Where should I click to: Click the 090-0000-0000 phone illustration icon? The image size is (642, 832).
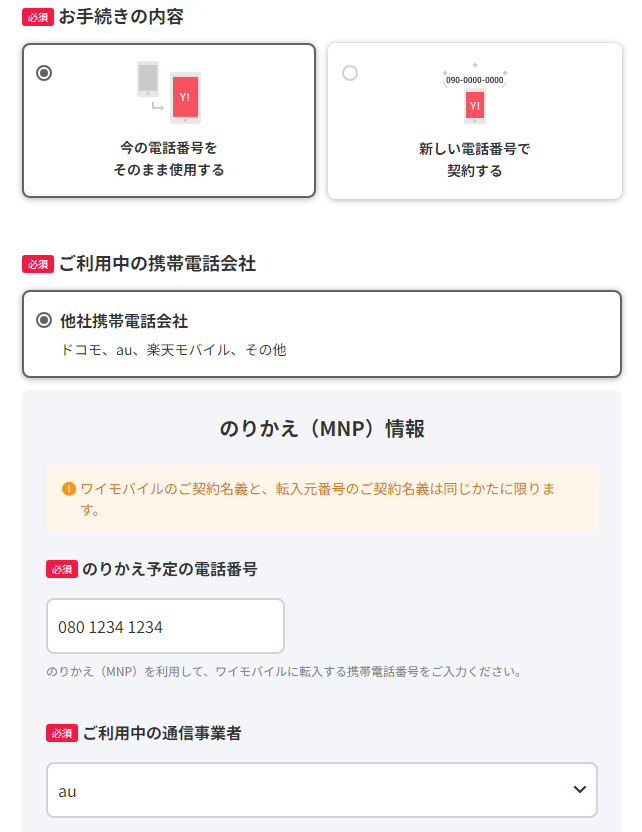(475, 93)
